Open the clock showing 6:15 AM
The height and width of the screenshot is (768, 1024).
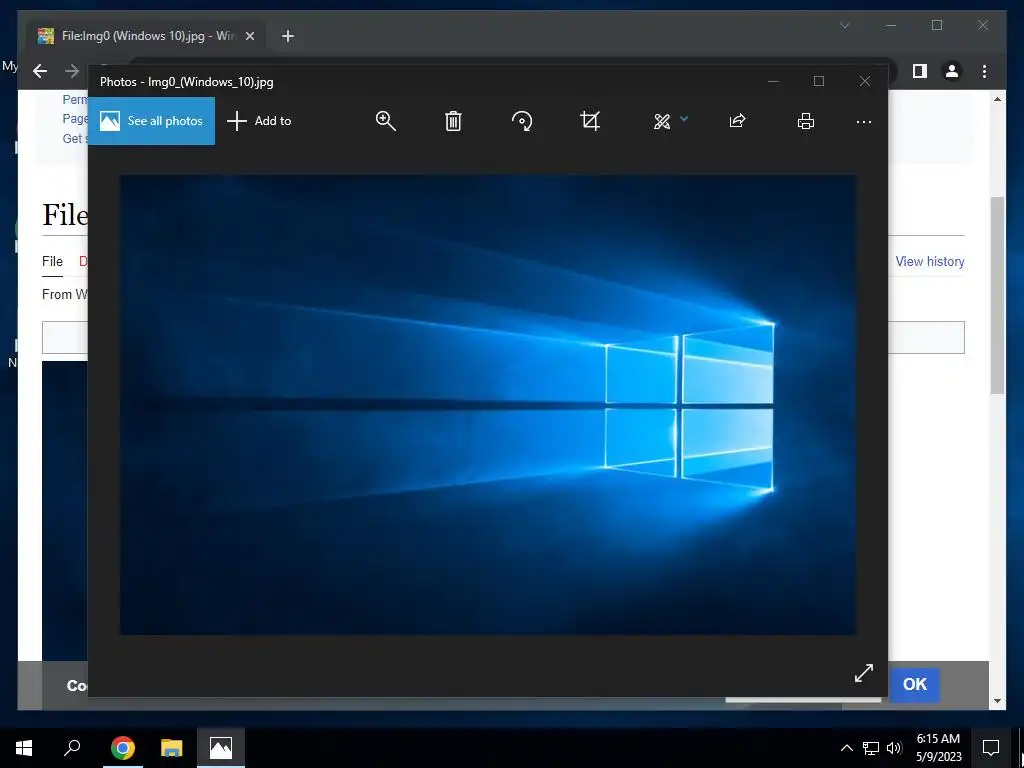[938, 748]
